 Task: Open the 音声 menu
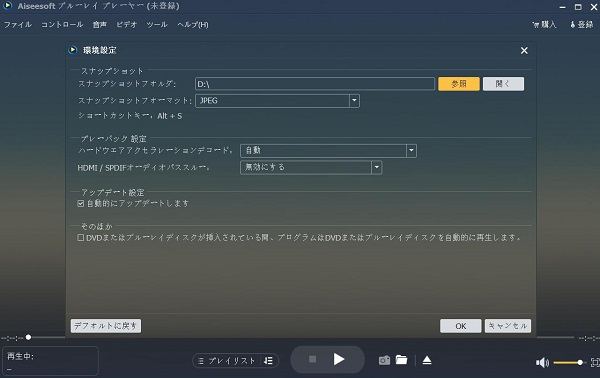point(99,24)
